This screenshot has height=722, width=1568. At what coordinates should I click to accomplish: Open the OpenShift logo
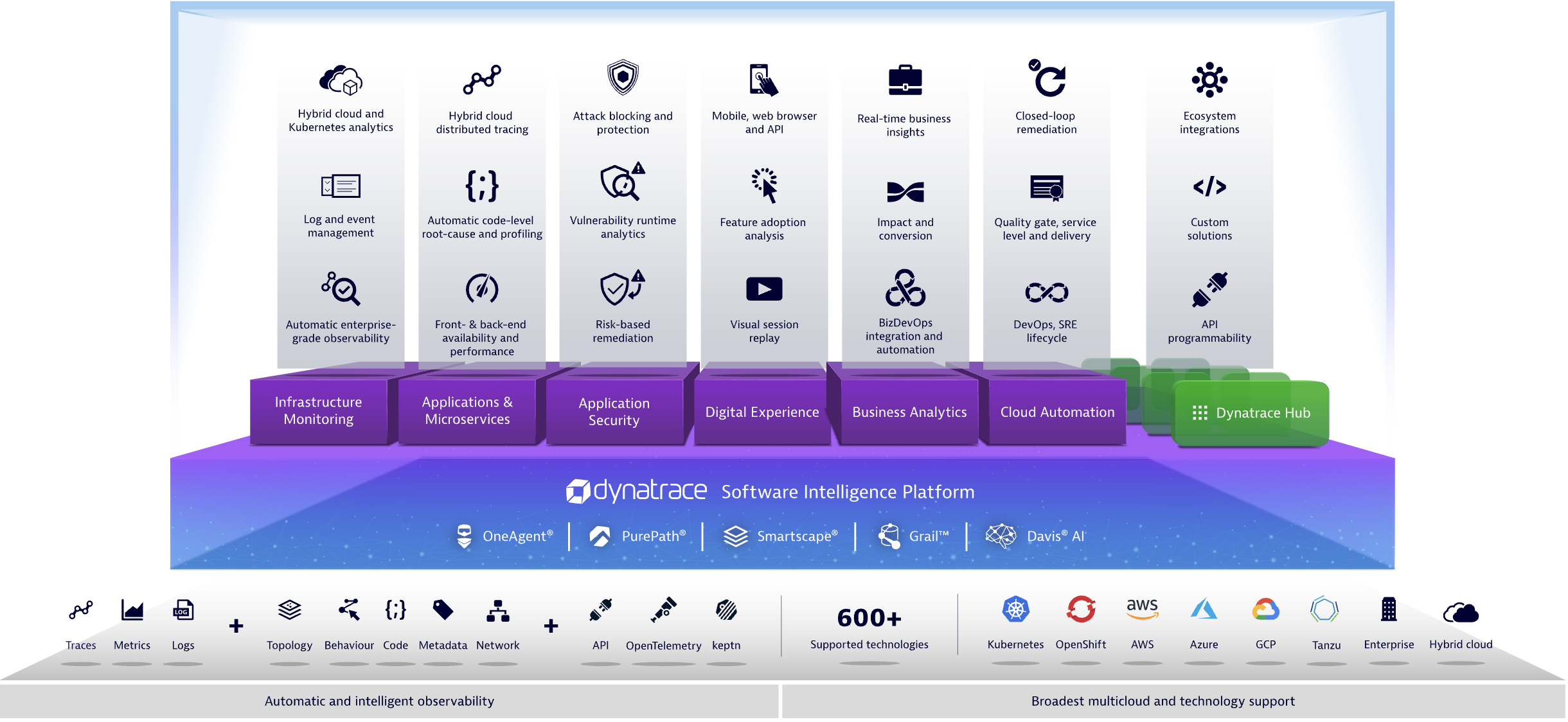tap(1082, 609)
